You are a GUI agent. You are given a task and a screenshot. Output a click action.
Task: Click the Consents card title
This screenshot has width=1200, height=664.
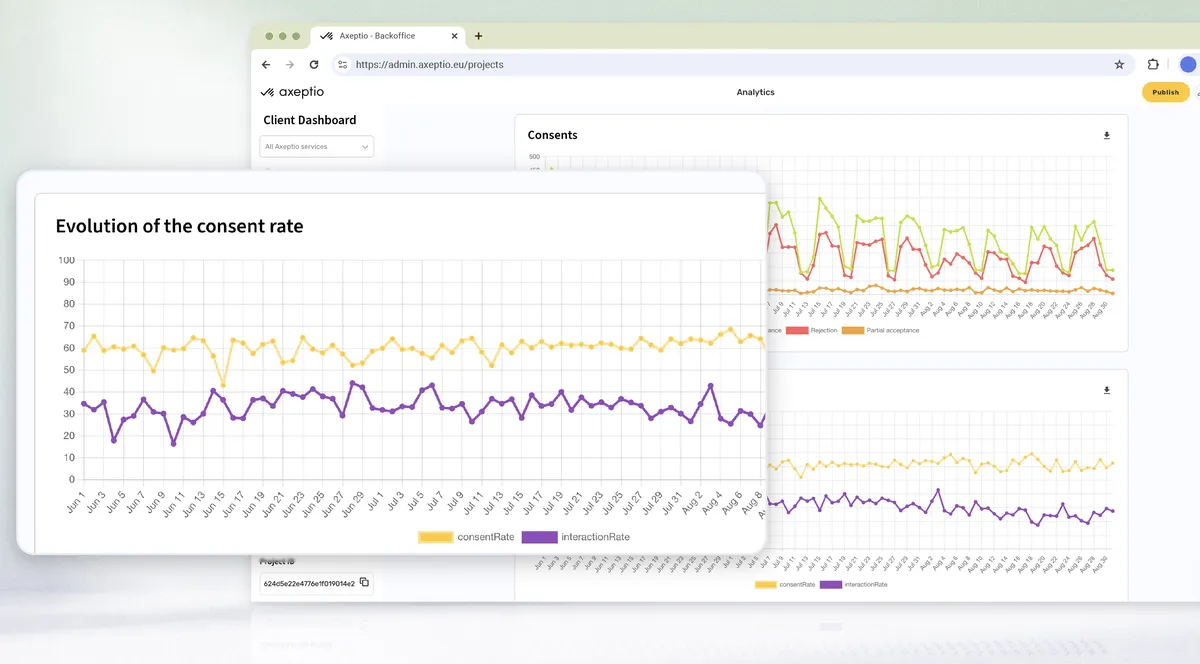click(x=552, y=135)
